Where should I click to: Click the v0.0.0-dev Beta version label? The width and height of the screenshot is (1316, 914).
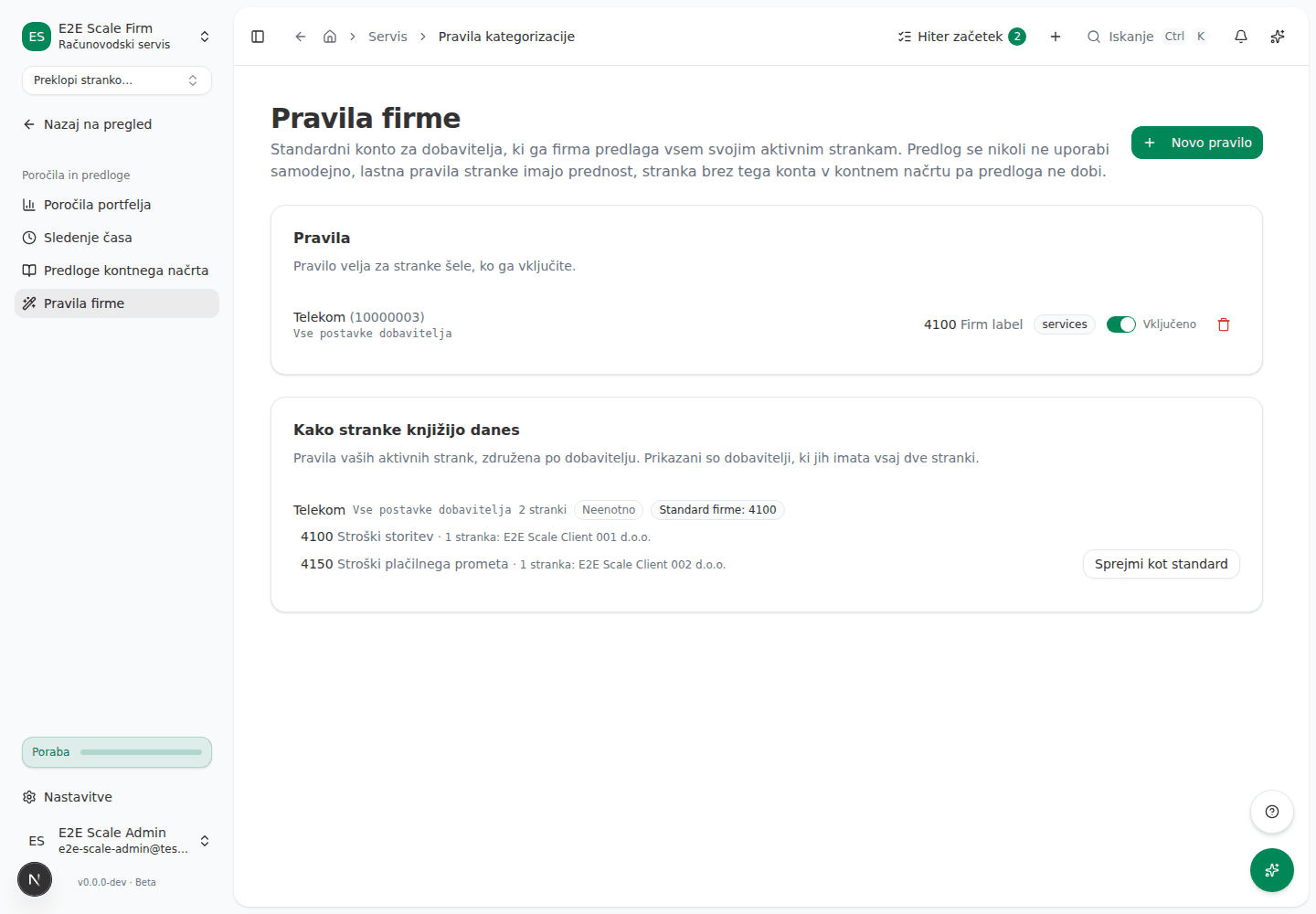[x=117, y=882]
